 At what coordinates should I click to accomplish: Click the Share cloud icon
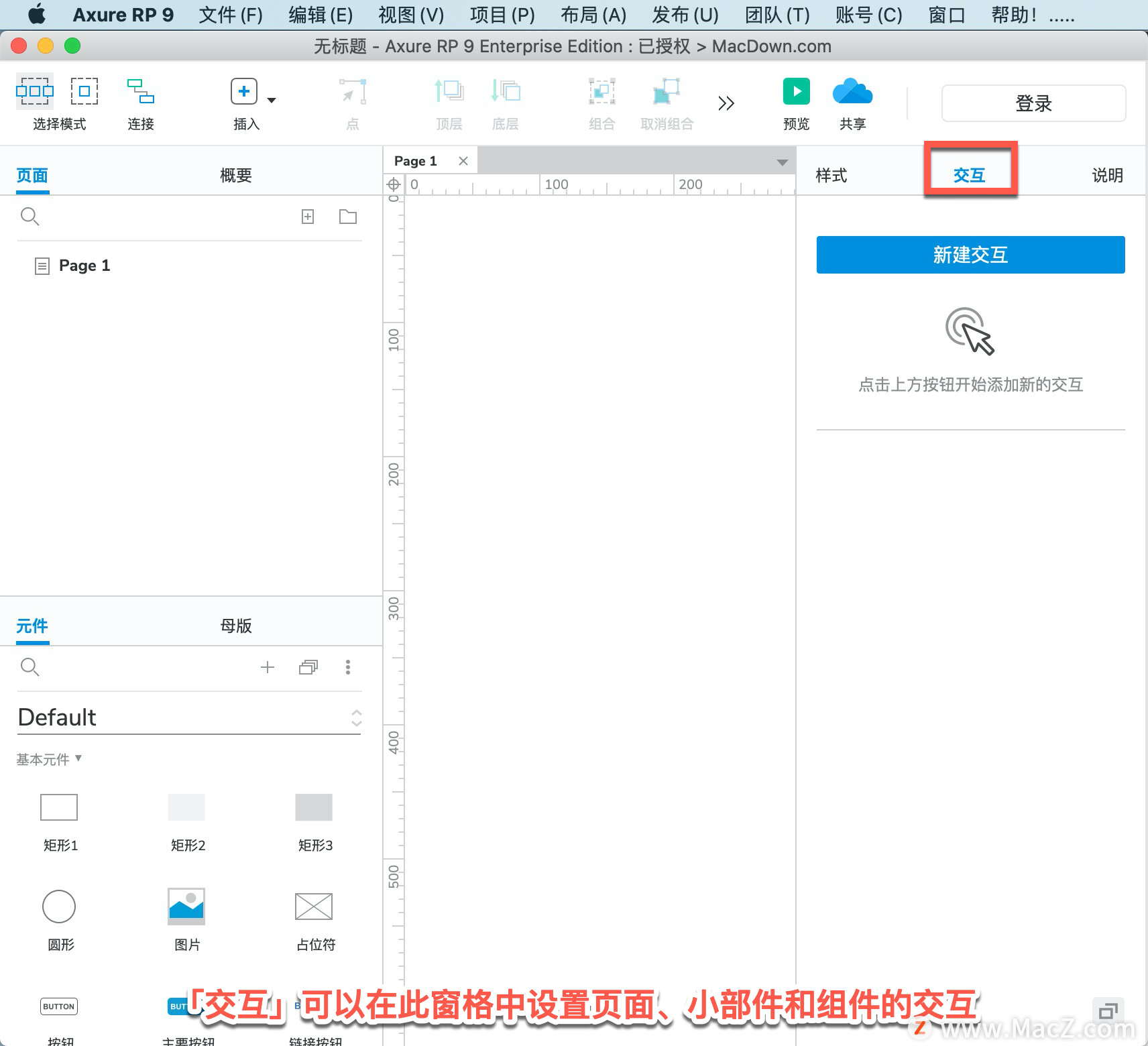point(852,91)
